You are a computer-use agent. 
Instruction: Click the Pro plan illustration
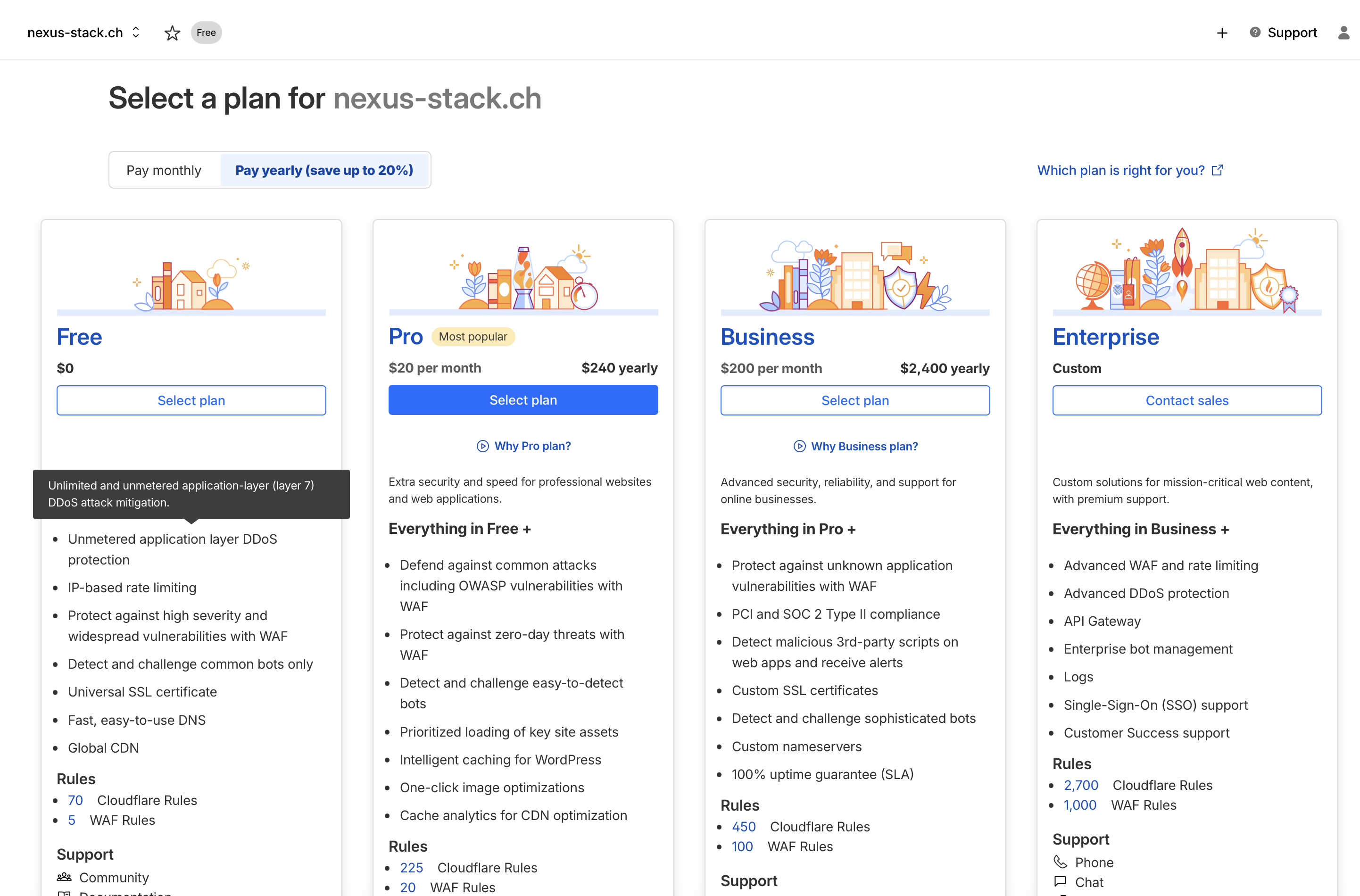(523, 278)
